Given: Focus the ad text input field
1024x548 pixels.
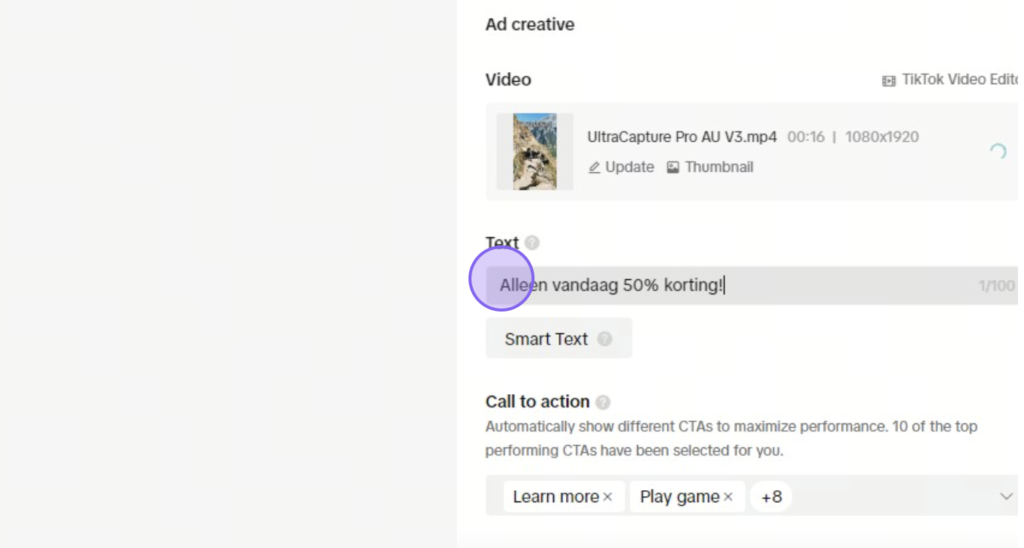Looking at the screenshot, I should click(x=751, y=285).
